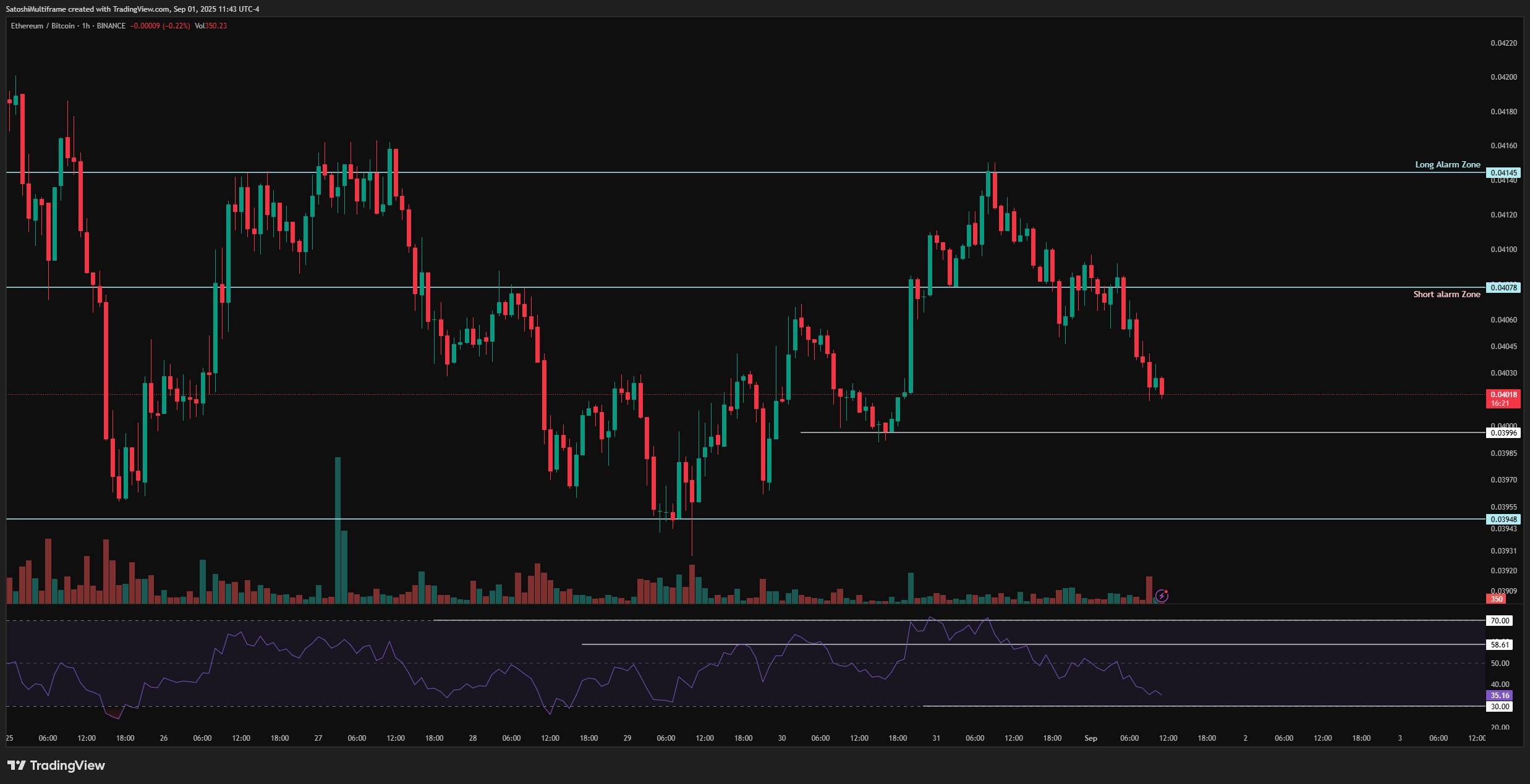The height and width of the screenshot is (784, 1530).
Task: Click the 0.03920 price axis label
Action: coord(1503,571)
